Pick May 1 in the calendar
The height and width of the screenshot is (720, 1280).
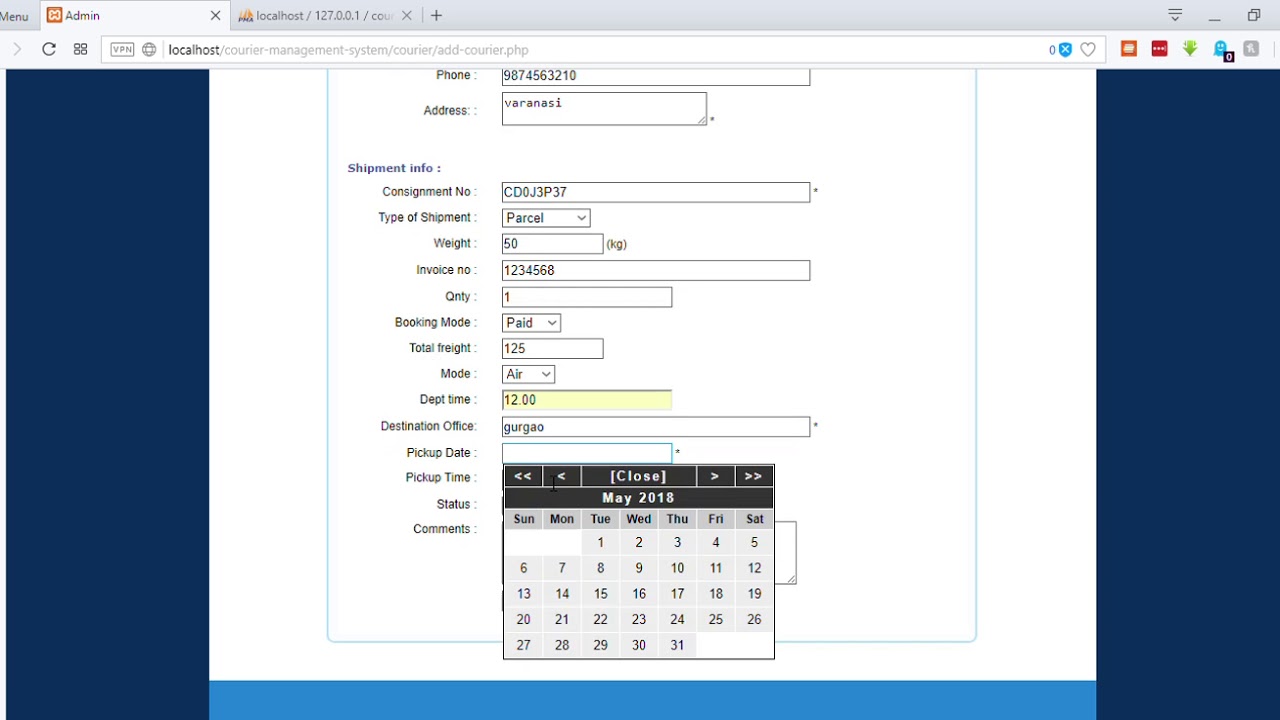[600, 542]
